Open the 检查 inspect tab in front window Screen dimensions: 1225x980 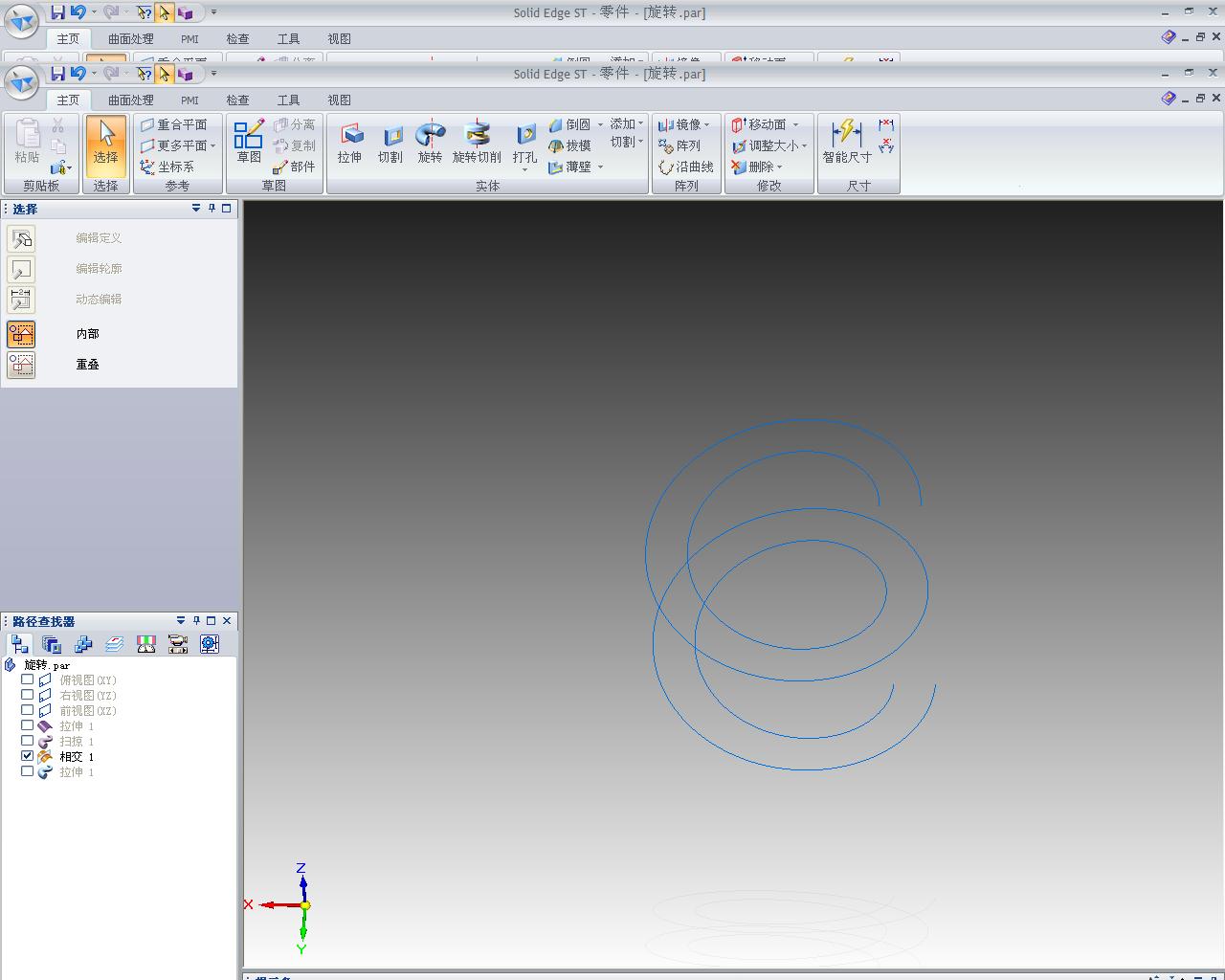pos(237,100)
